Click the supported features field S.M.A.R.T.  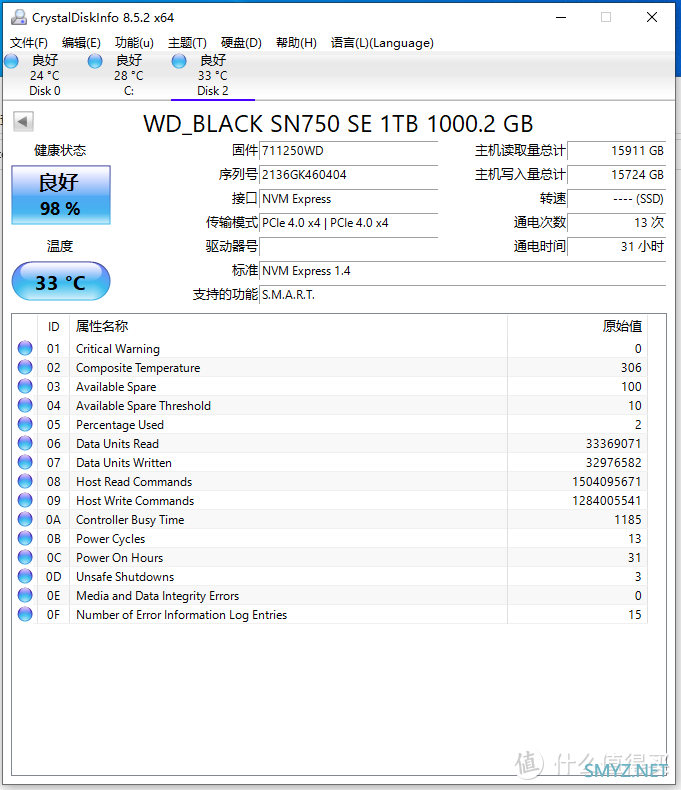point(462,295)
